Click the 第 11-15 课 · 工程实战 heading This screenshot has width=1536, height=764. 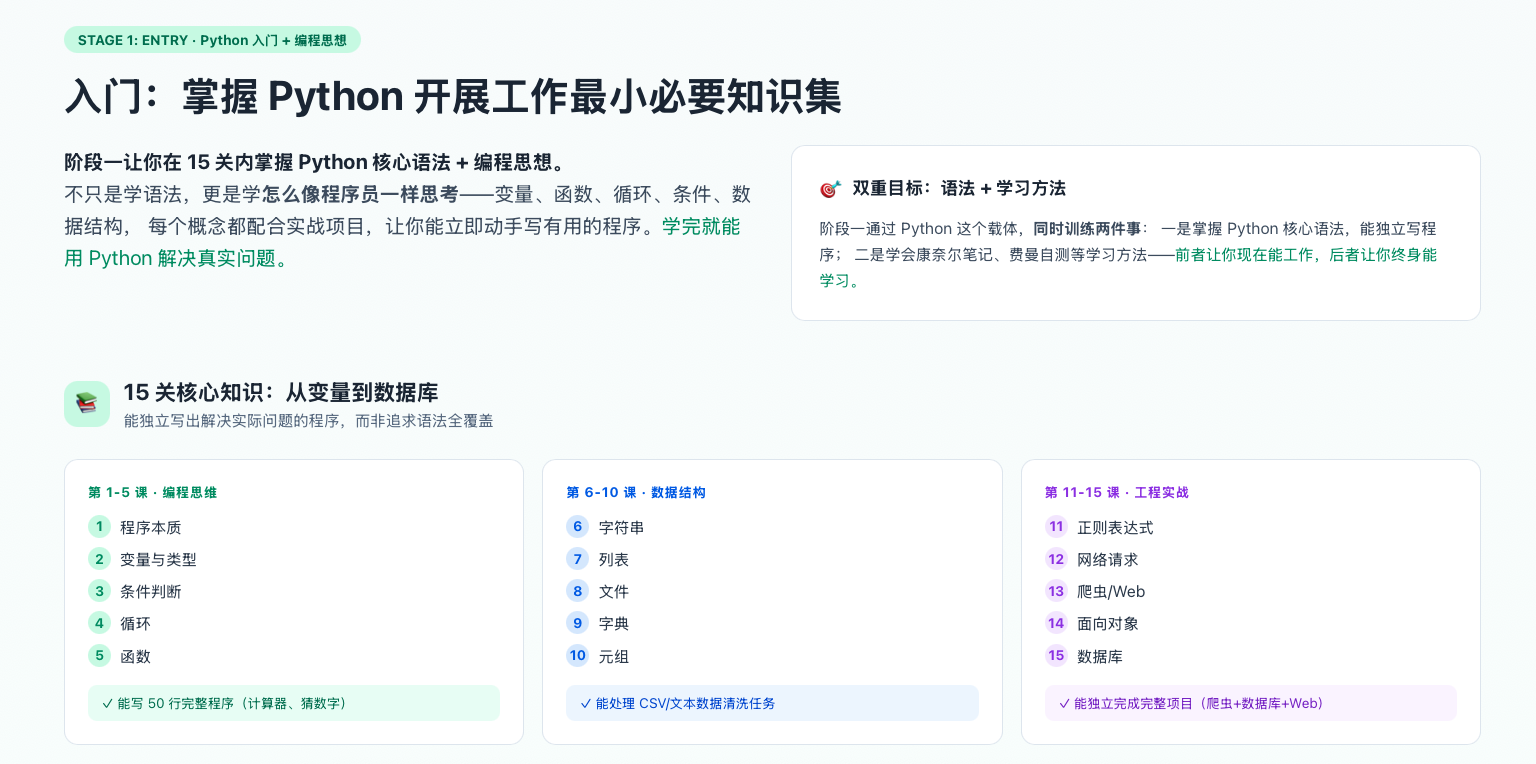click(1116, 492)
